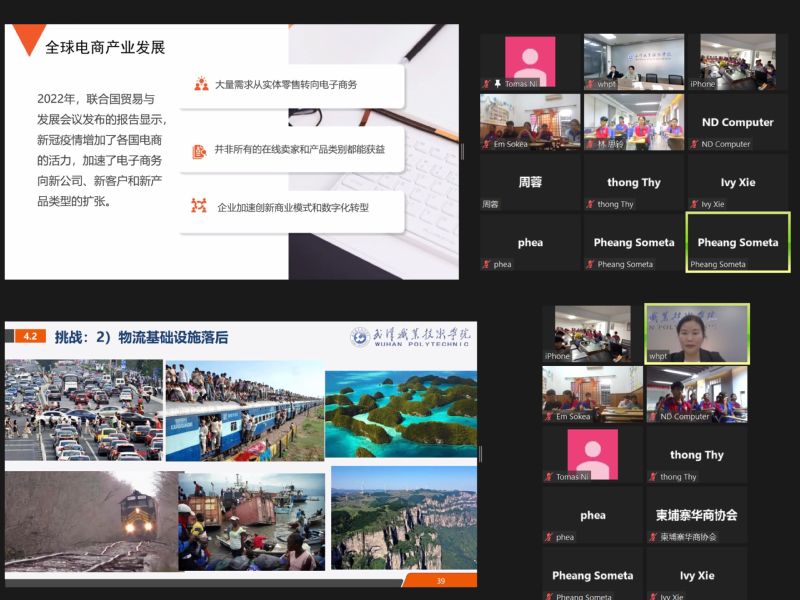Click the slide title 全球电商产业发展
800x600 pixels.
[105, 47]
